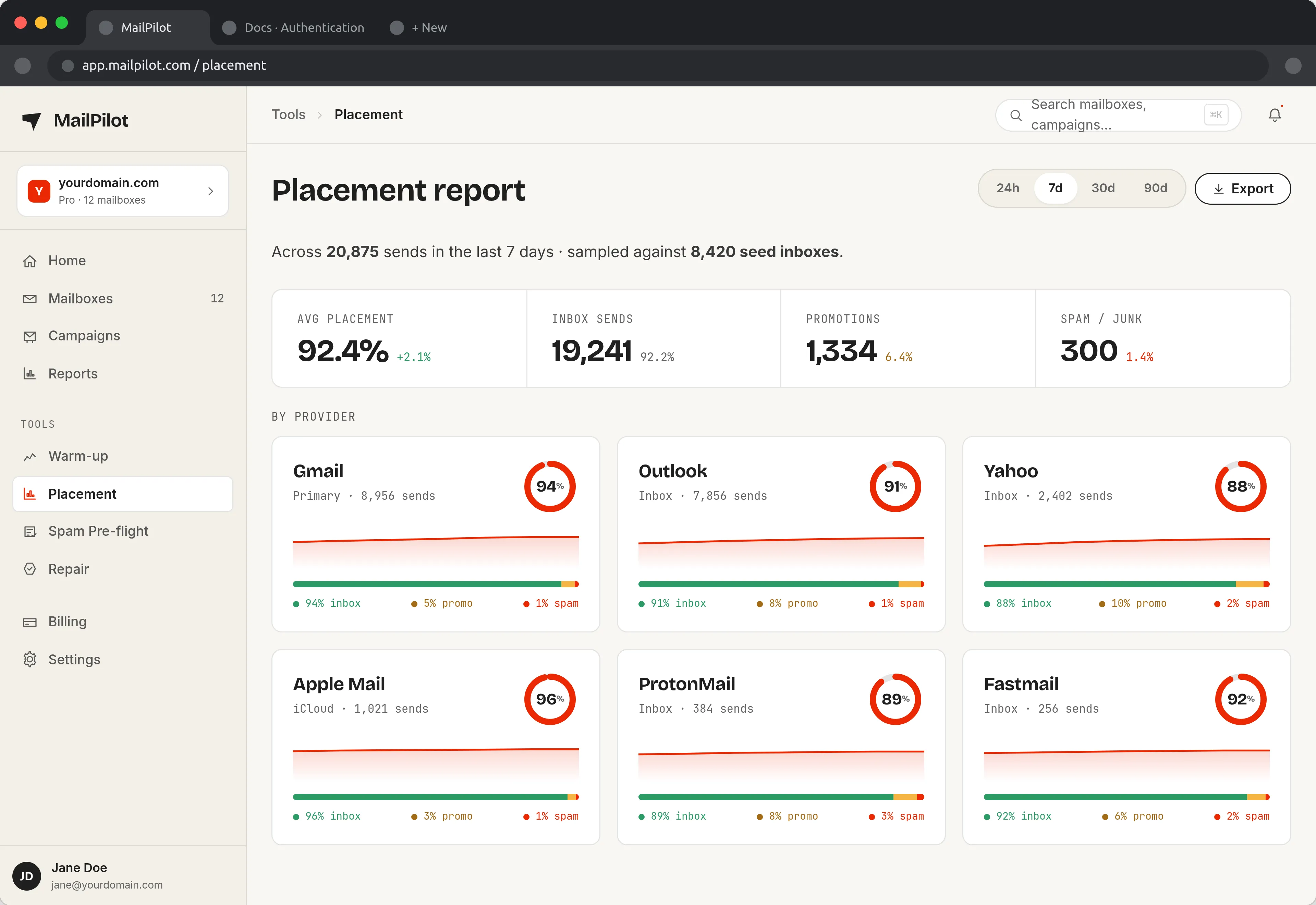This screenshot has width=1316, height=905.
Task: Click the Home house icon in sidebar
Action: click(29, 261)
